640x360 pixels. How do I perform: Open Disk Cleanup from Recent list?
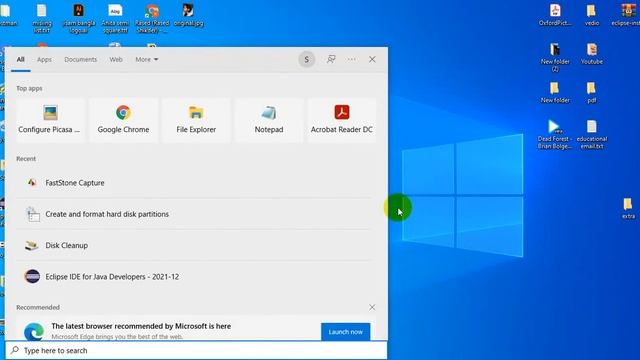(x=194, y=245)
